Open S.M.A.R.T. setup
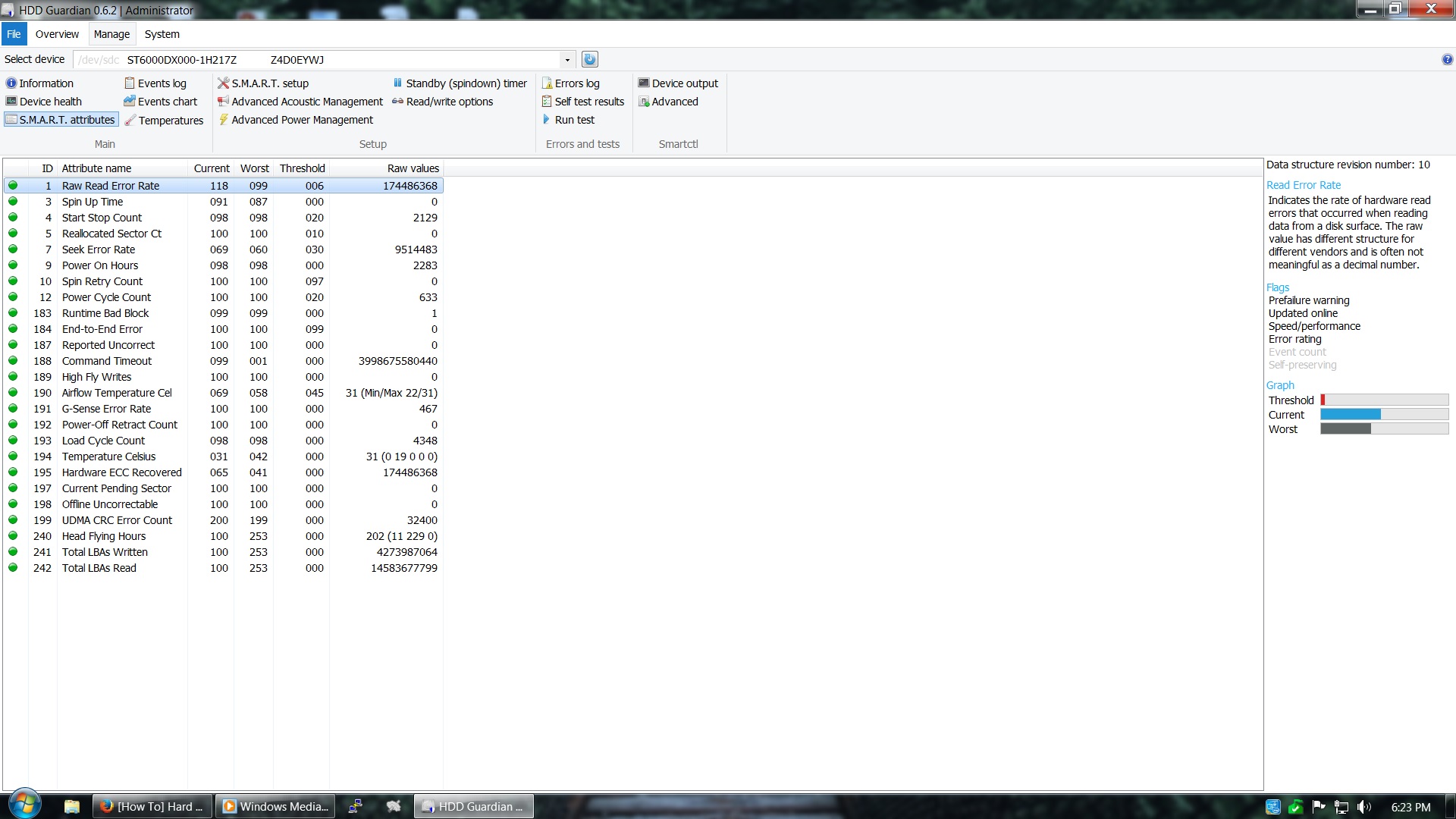 (x=263, y=83)
